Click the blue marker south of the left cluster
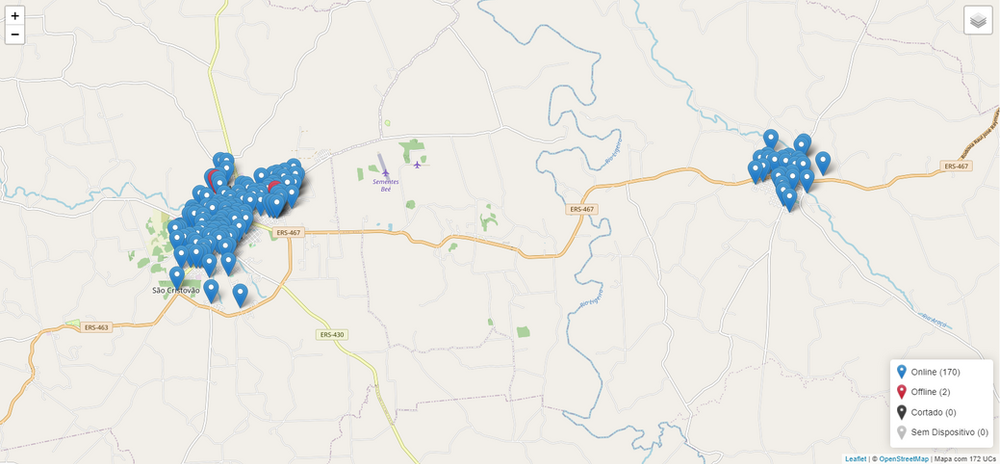1000x464 pixels. coord(210,291)
